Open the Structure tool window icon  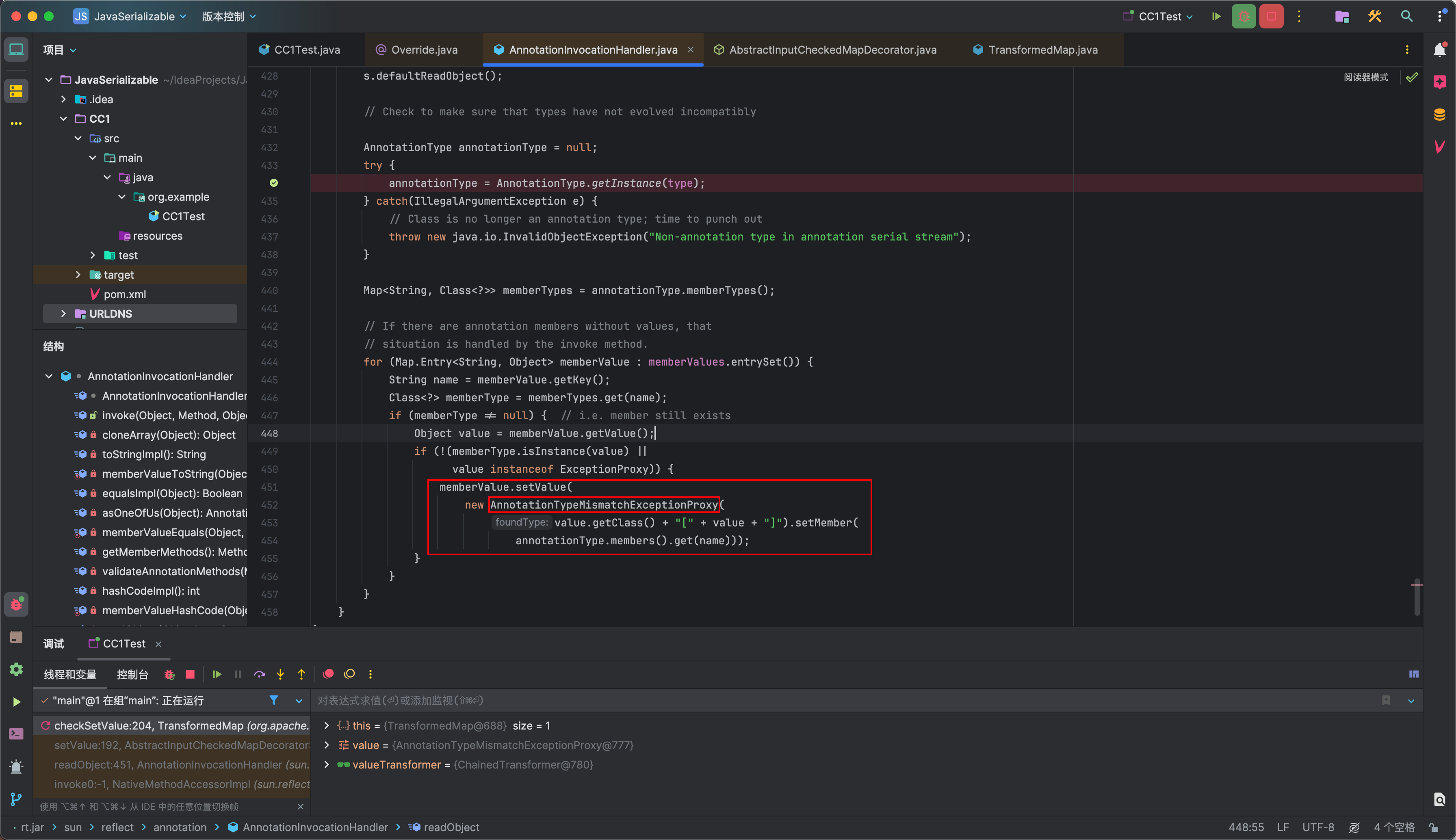16,91
